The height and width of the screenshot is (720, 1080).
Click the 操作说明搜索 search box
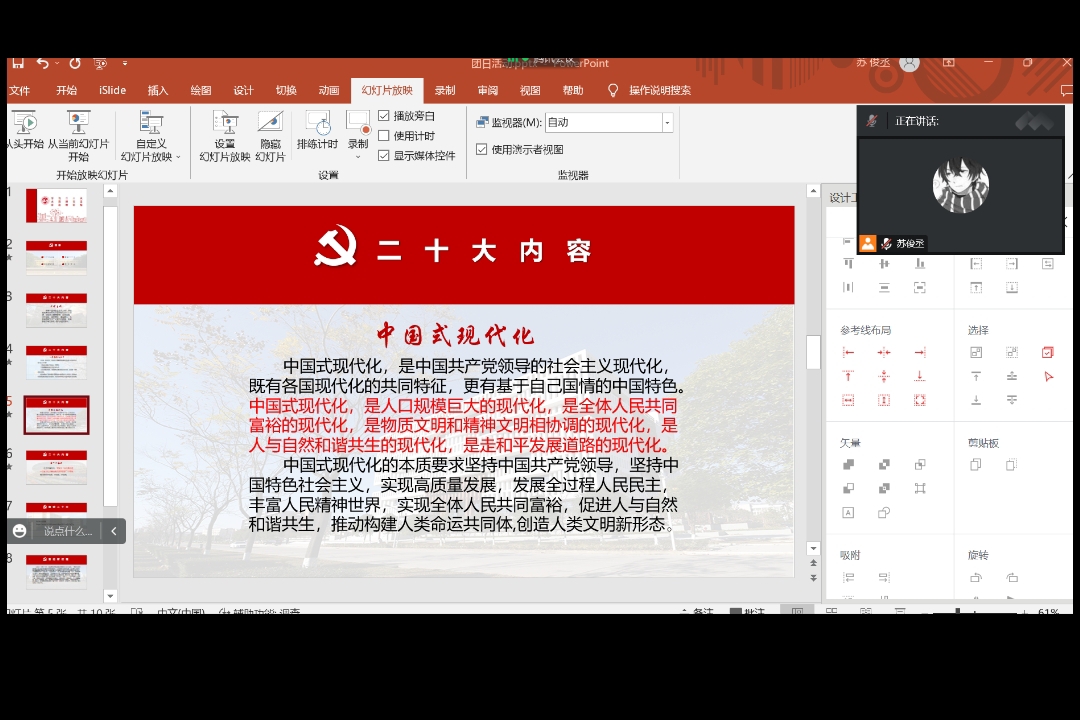coord(660,90)
